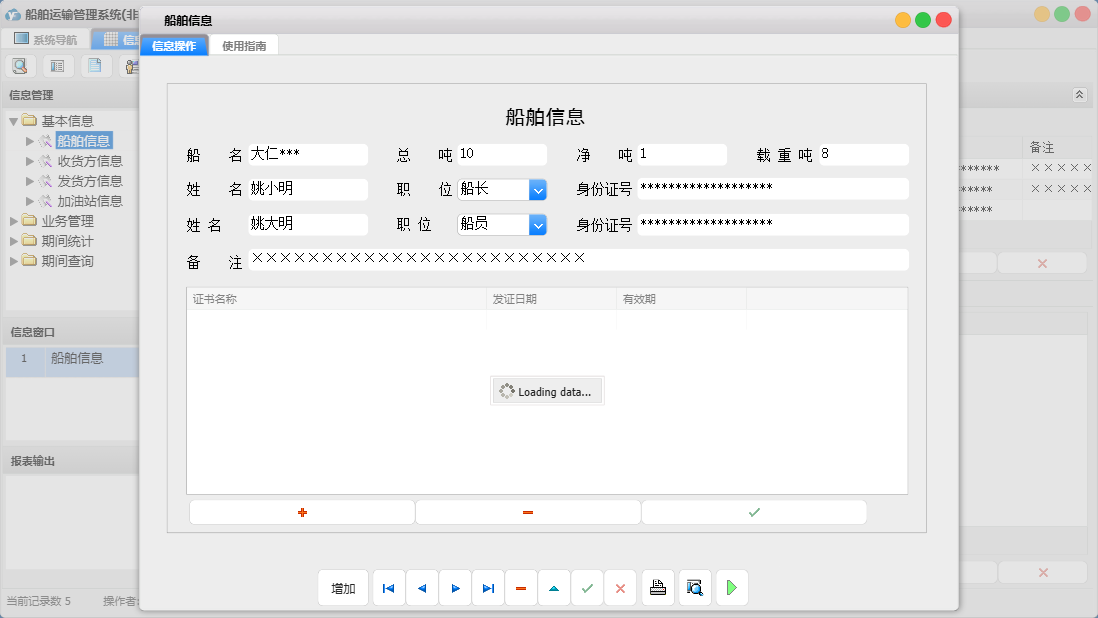
Task: Go to the previous record
Action: click(421, 588)
